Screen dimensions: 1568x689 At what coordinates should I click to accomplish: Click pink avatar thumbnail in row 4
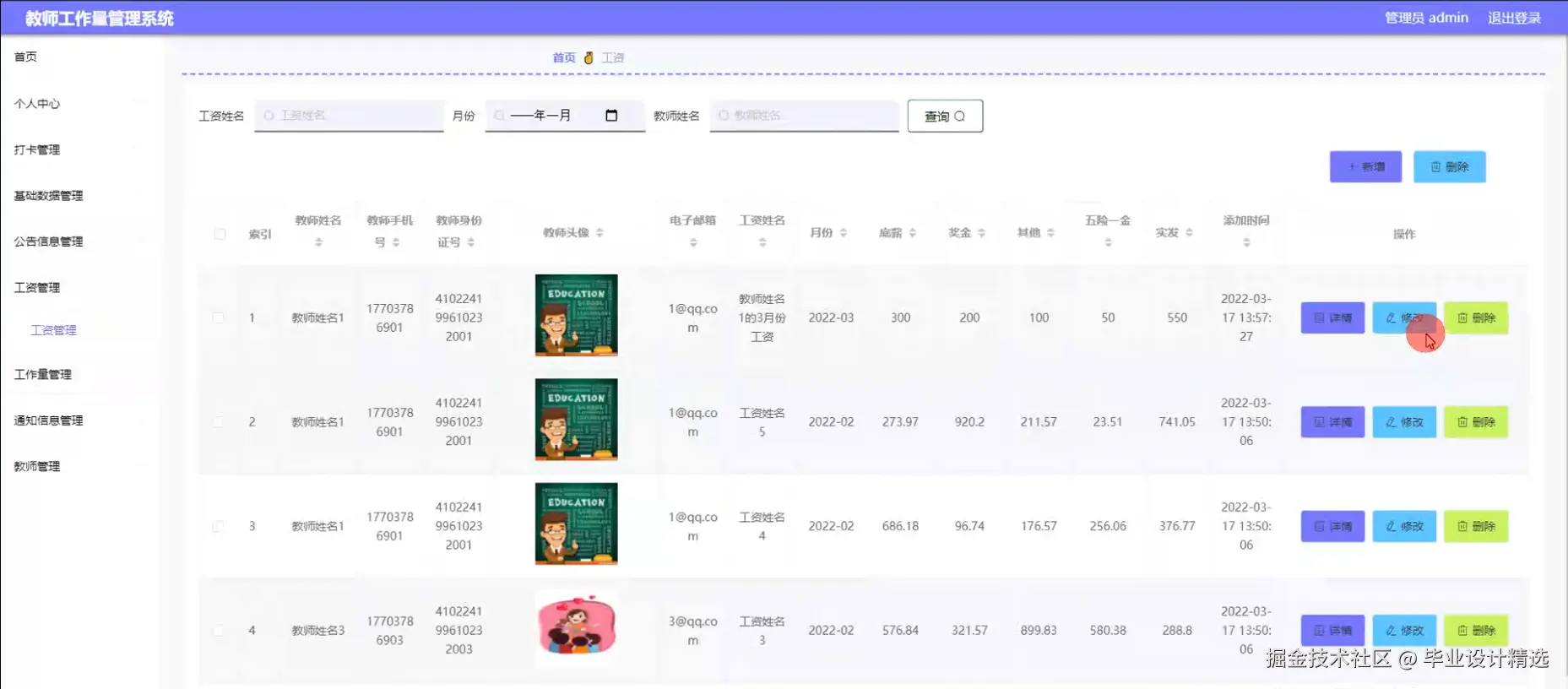pos(576,627)
